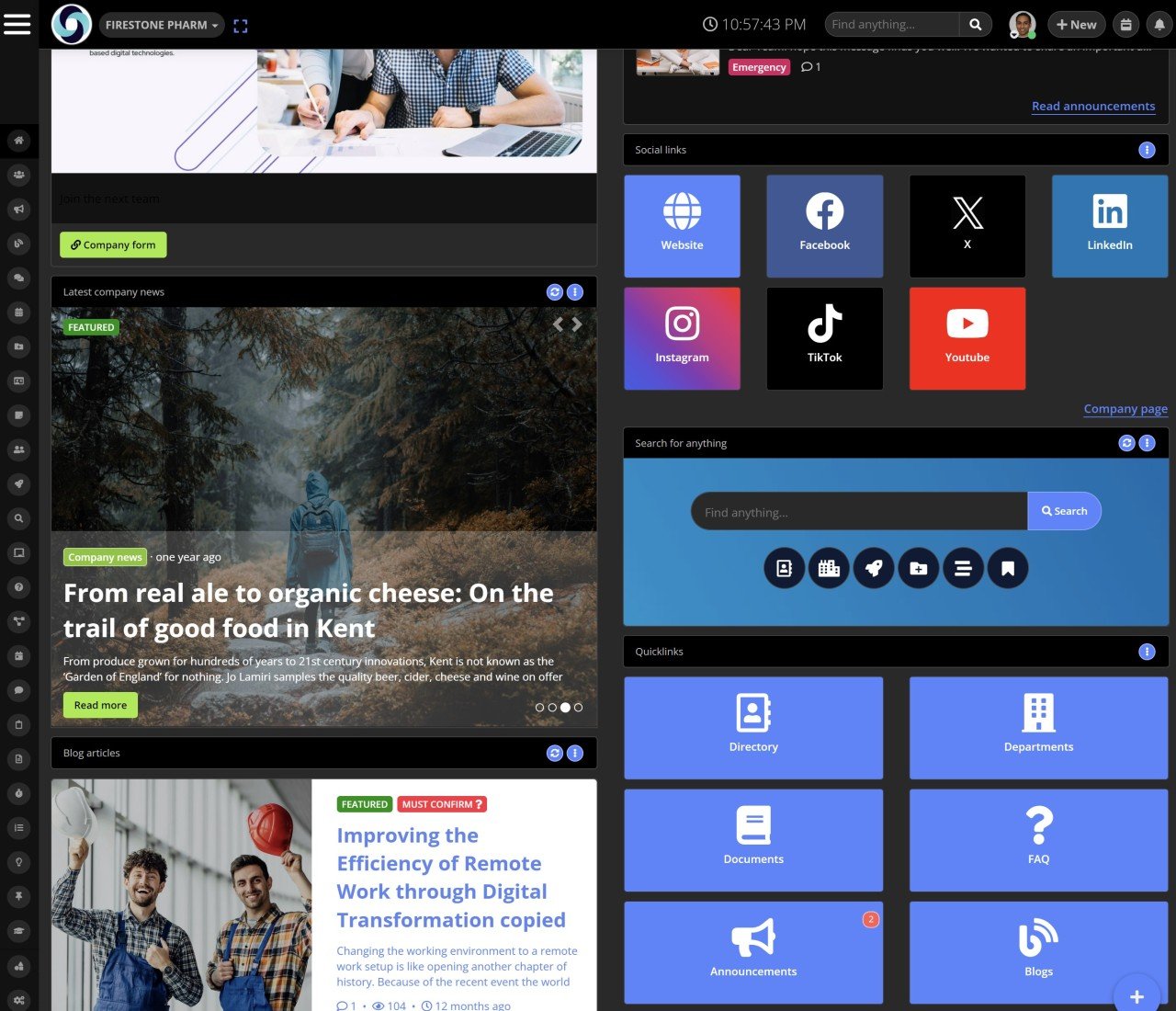Open the calendar icon in the top bar
The image size is (1176, 1011).
(1125, 24)
